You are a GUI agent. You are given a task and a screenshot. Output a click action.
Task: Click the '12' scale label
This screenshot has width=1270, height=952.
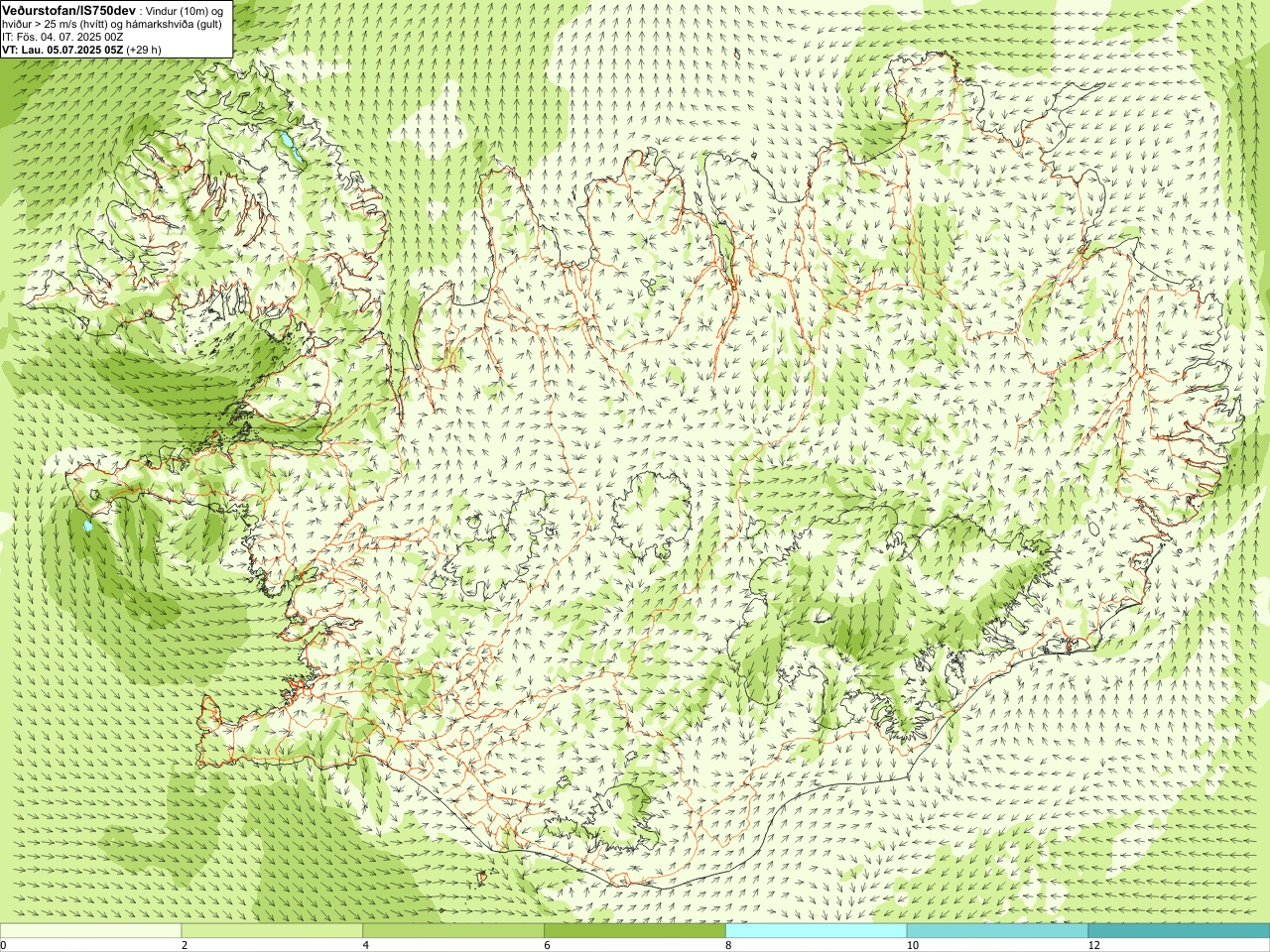point(1093,945)
